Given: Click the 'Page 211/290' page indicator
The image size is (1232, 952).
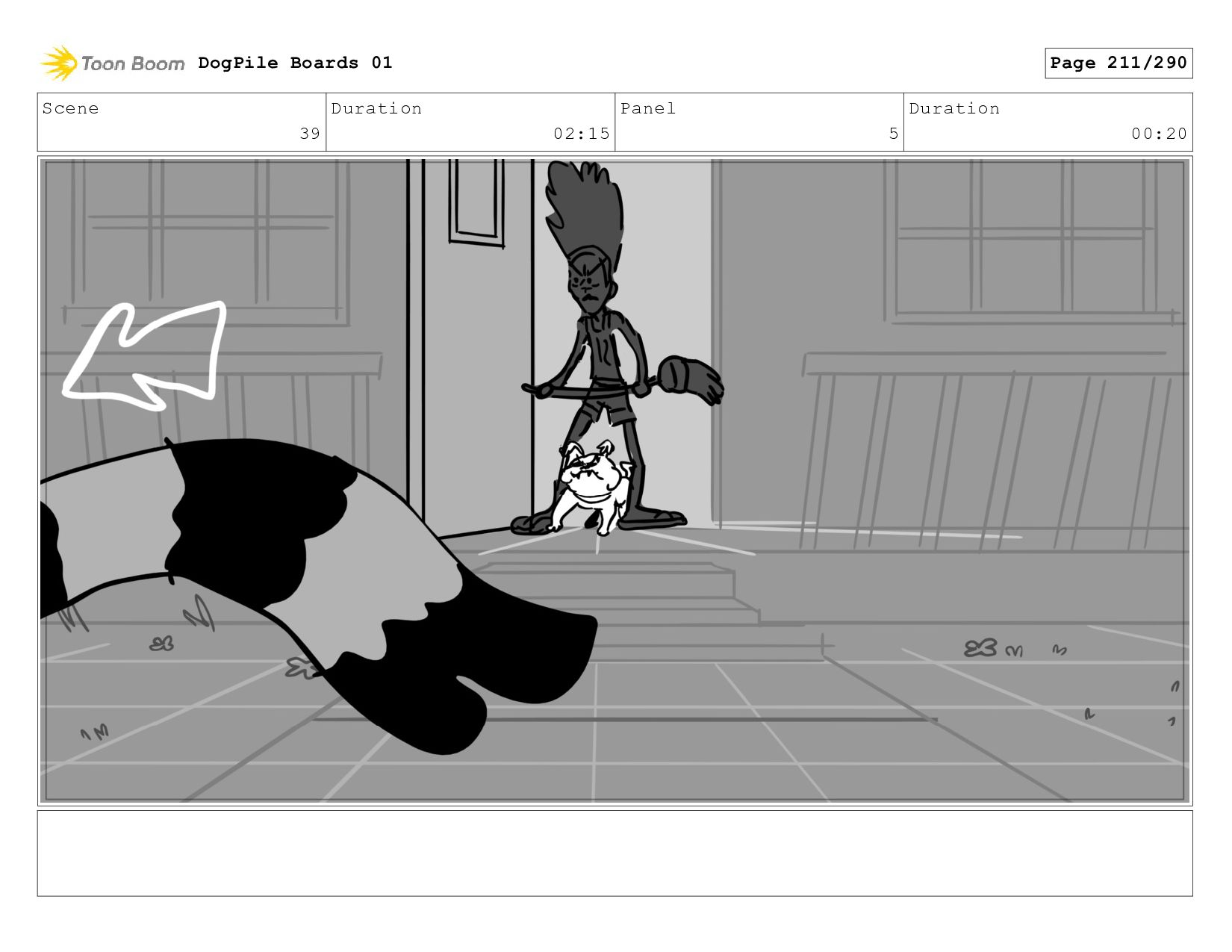Looking at the screenshot, I should click(x=1119, y=63).
